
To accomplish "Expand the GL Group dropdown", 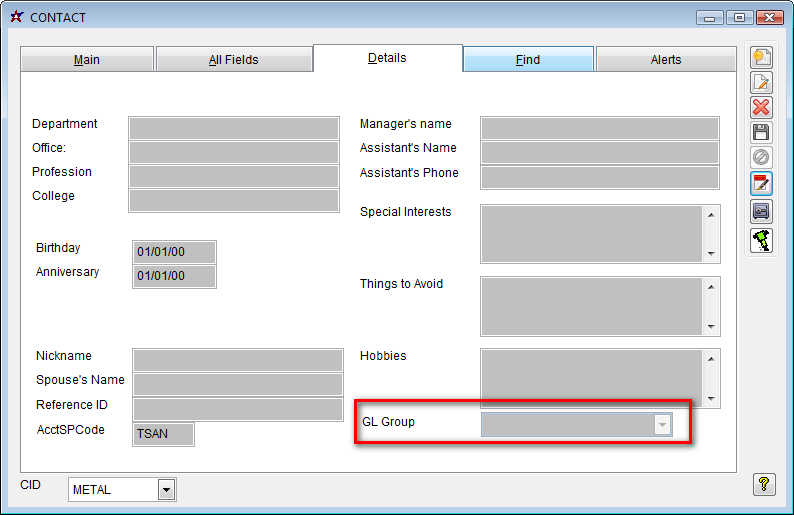I will [x=661, y=425].
